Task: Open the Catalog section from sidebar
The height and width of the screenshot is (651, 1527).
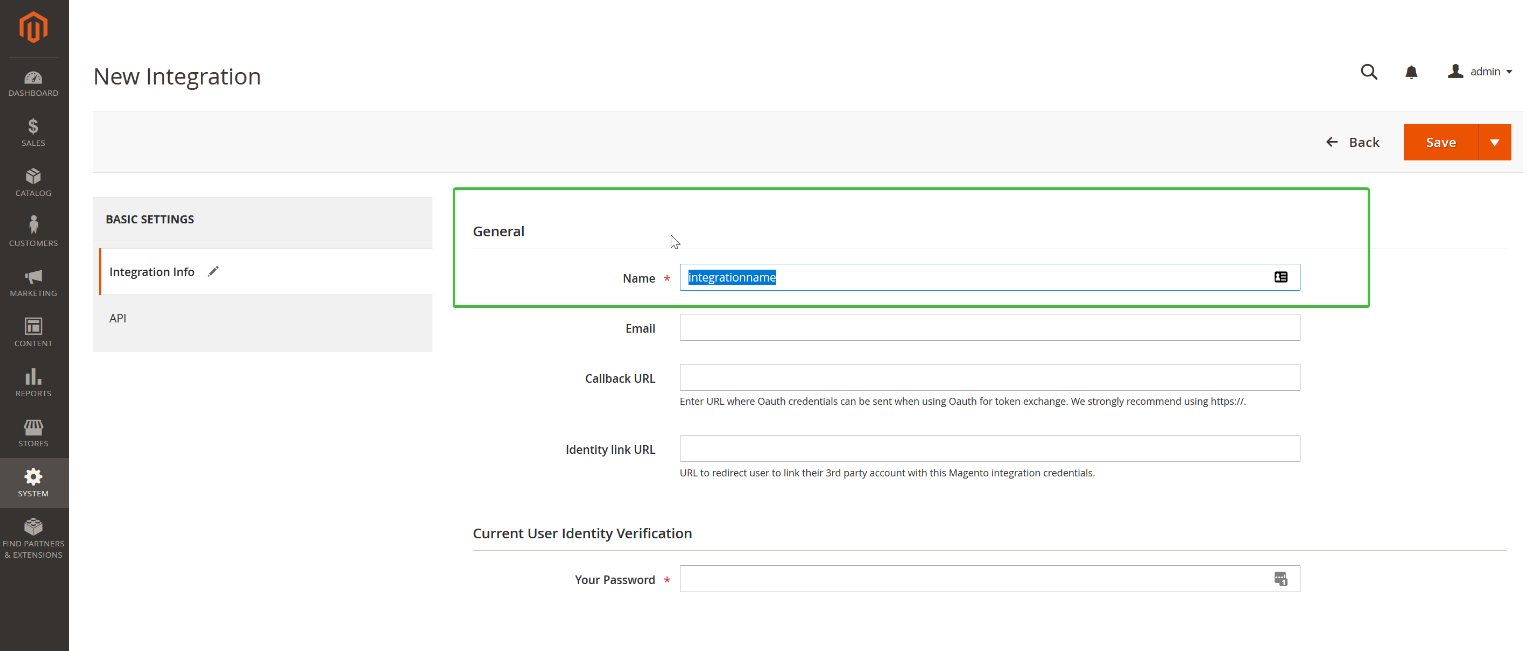Action: [x=33, y=182]
